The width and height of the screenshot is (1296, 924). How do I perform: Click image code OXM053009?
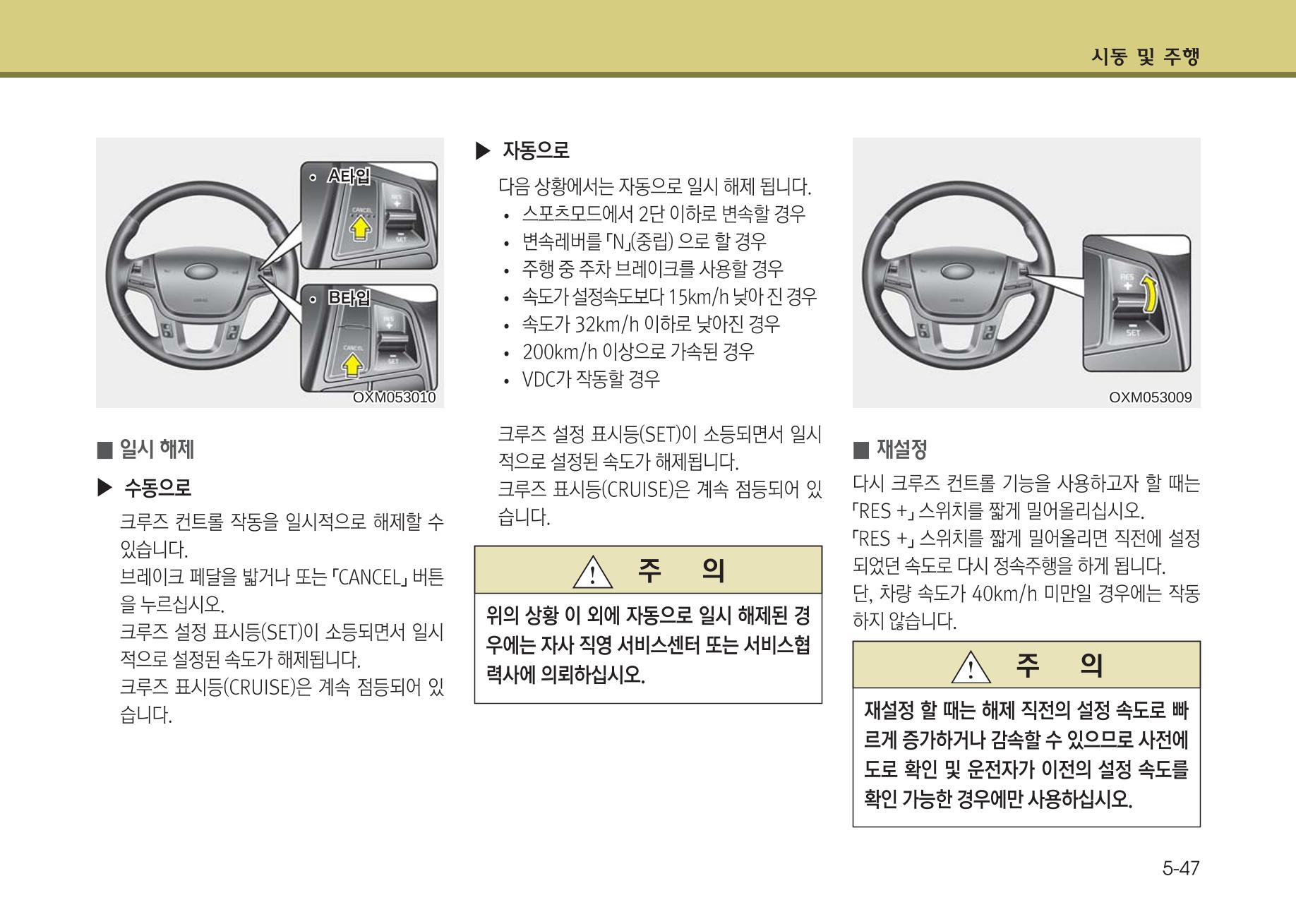click(x=1151, y=397)
